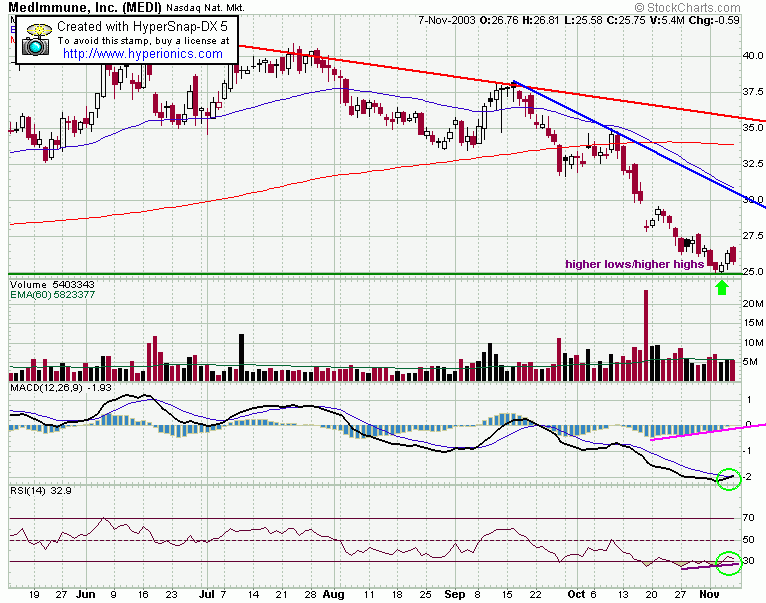Viewport: 766px width, 603px height.
Task: Click the Aug month label on the date axis
Action: pos(334,594)
